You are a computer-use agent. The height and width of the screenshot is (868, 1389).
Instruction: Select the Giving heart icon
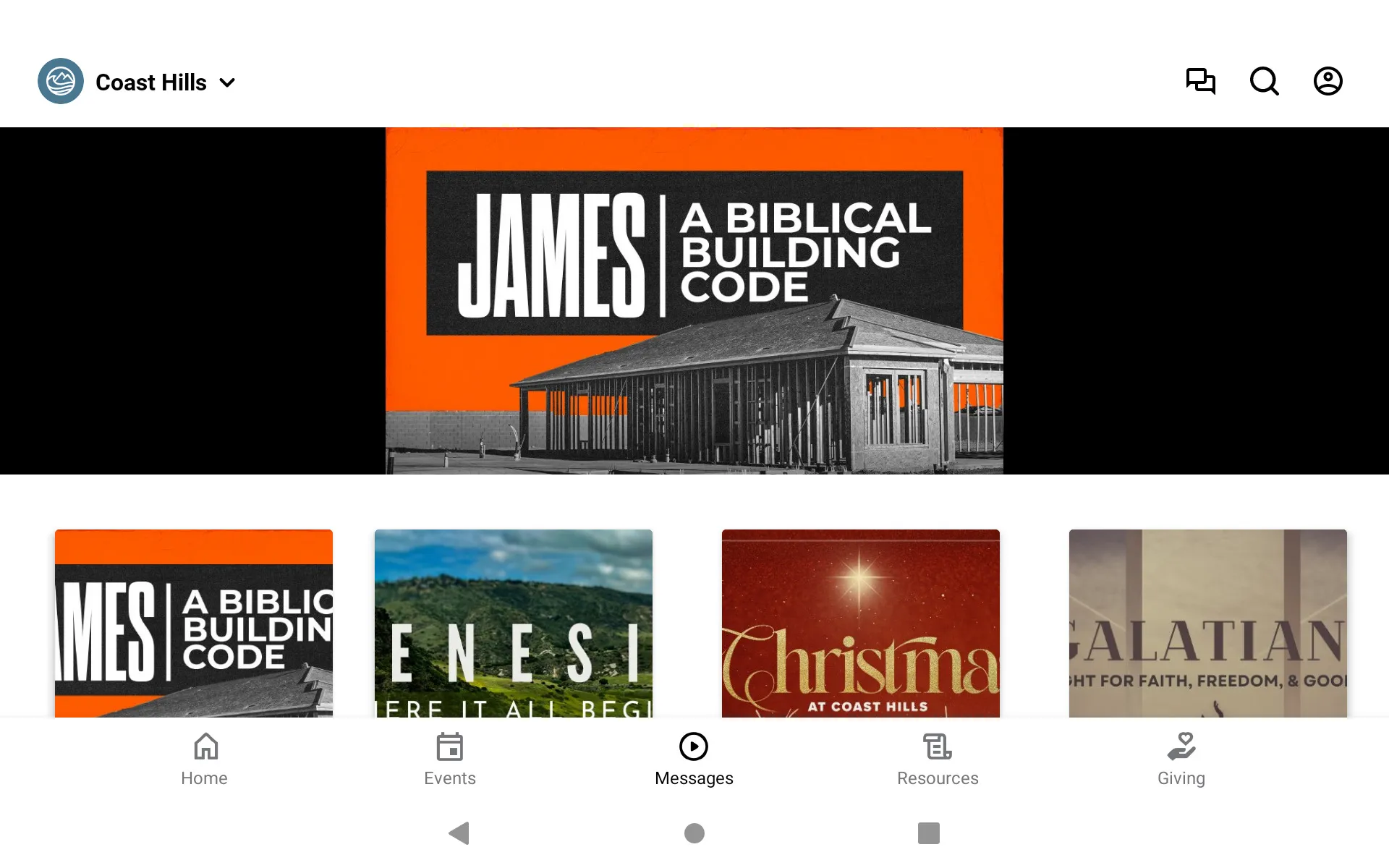pyautogui.click(x=1181, y=746)
